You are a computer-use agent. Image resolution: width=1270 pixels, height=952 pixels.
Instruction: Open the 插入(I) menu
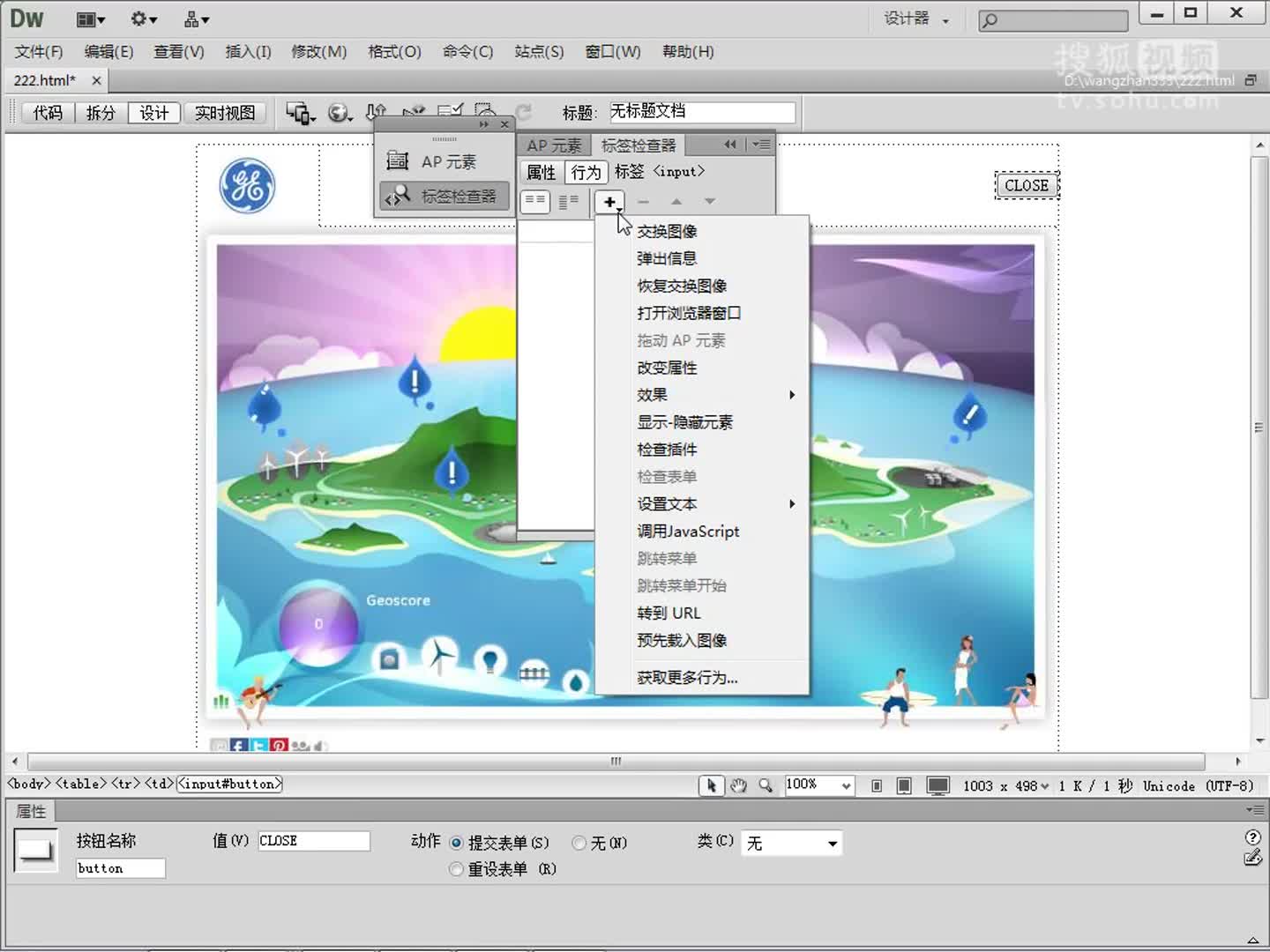(x=248, y=52)
